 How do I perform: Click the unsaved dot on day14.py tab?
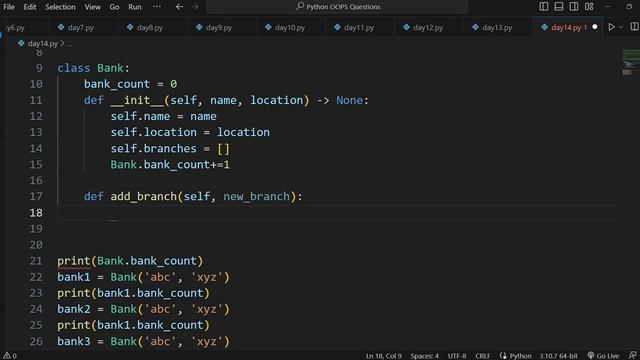(x=595, y=27)
